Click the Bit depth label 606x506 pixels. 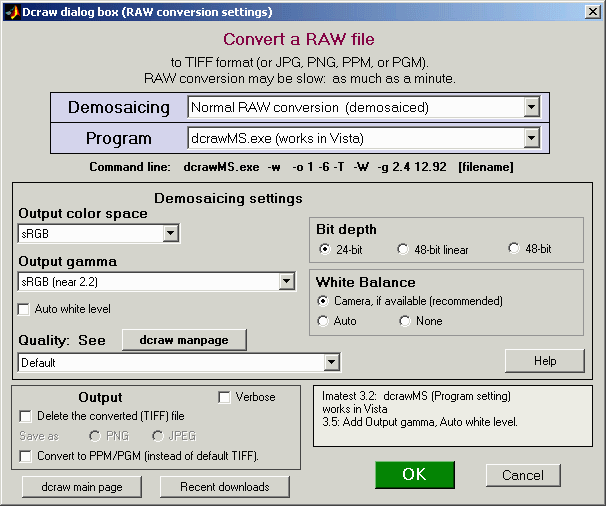tap(346, 229)
